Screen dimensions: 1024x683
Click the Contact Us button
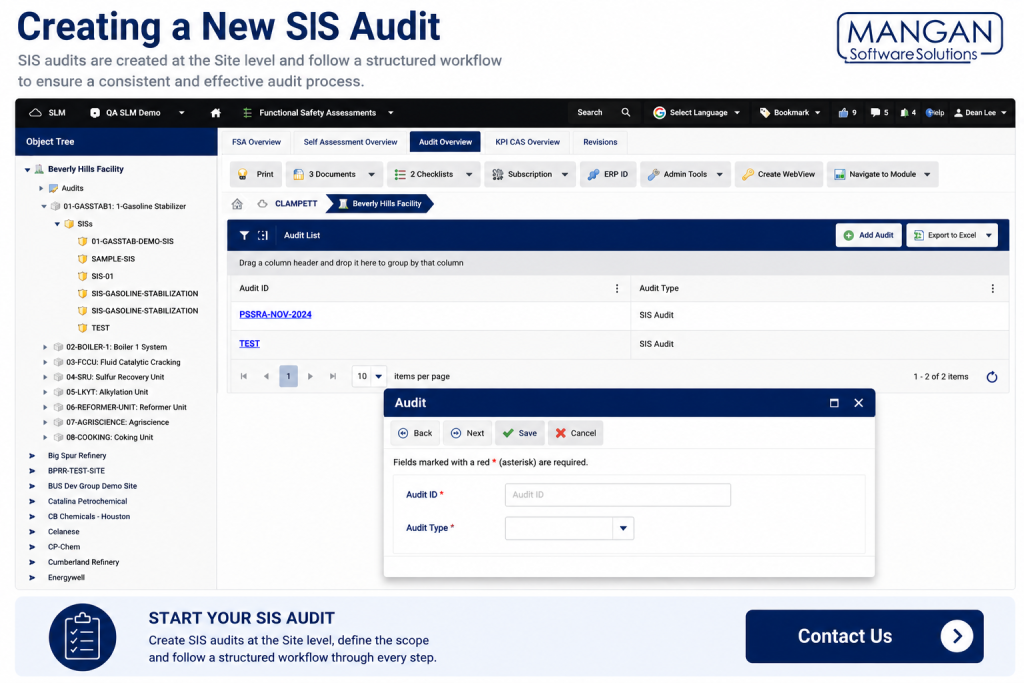[865, 637]
